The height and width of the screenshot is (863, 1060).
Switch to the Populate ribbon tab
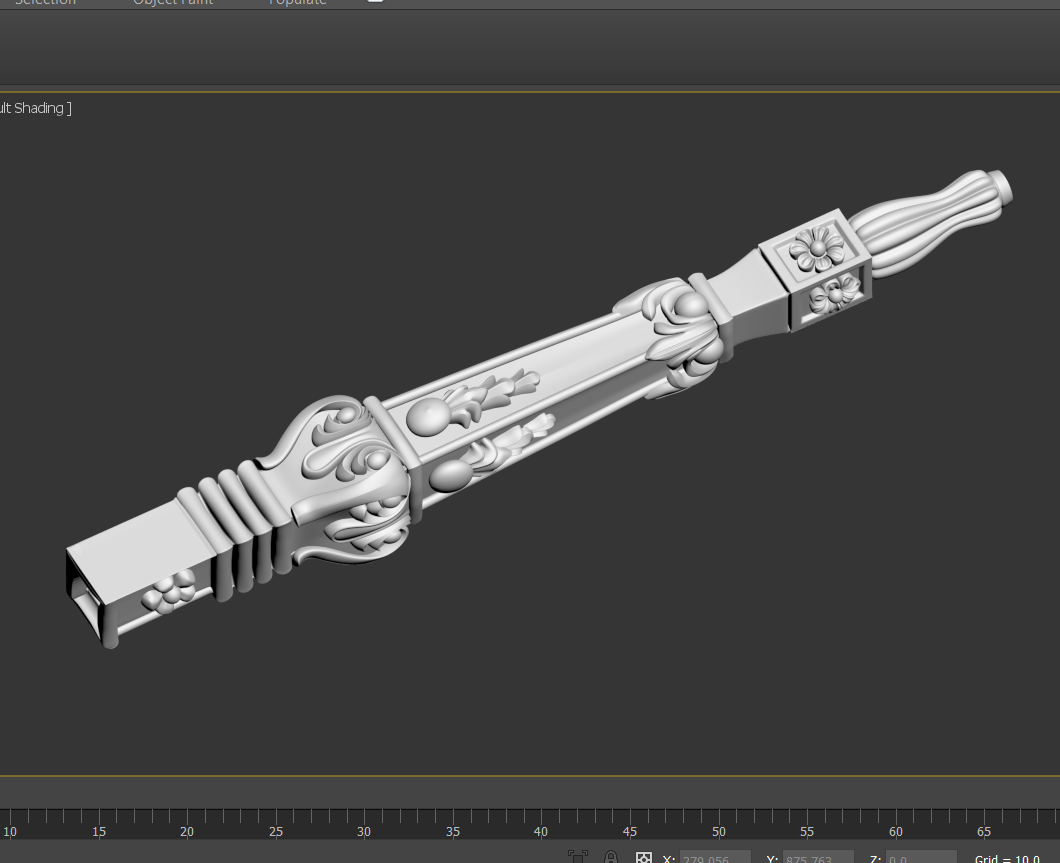click(296, 2)
